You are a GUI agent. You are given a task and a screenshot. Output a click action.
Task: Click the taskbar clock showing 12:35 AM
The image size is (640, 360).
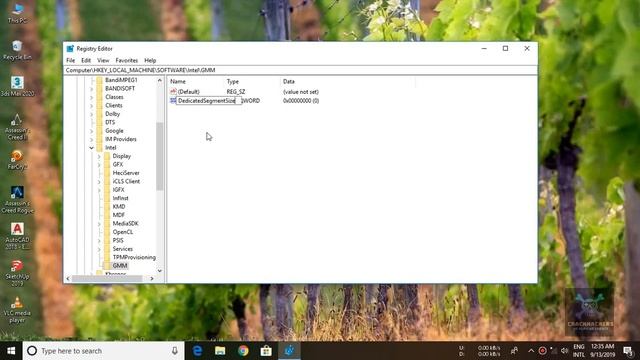tap(602, 351)
